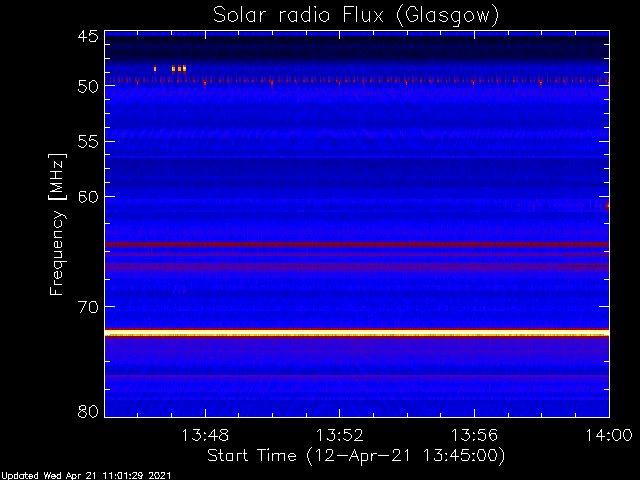Click the bright yellow-white band near 72 MHz
This screenshot has width=640, height=480.
click(357, 334)
